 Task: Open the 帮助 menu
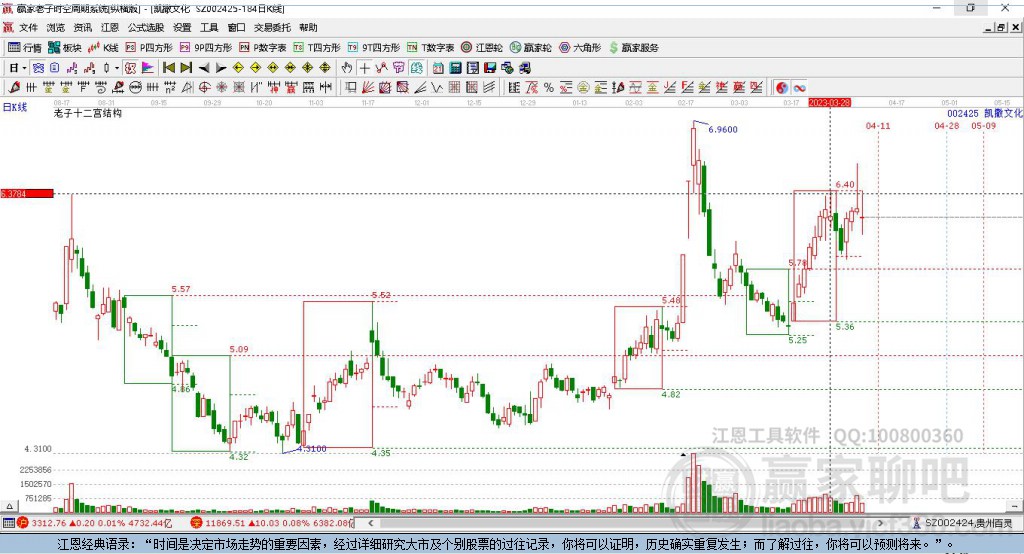coord(308,27)
